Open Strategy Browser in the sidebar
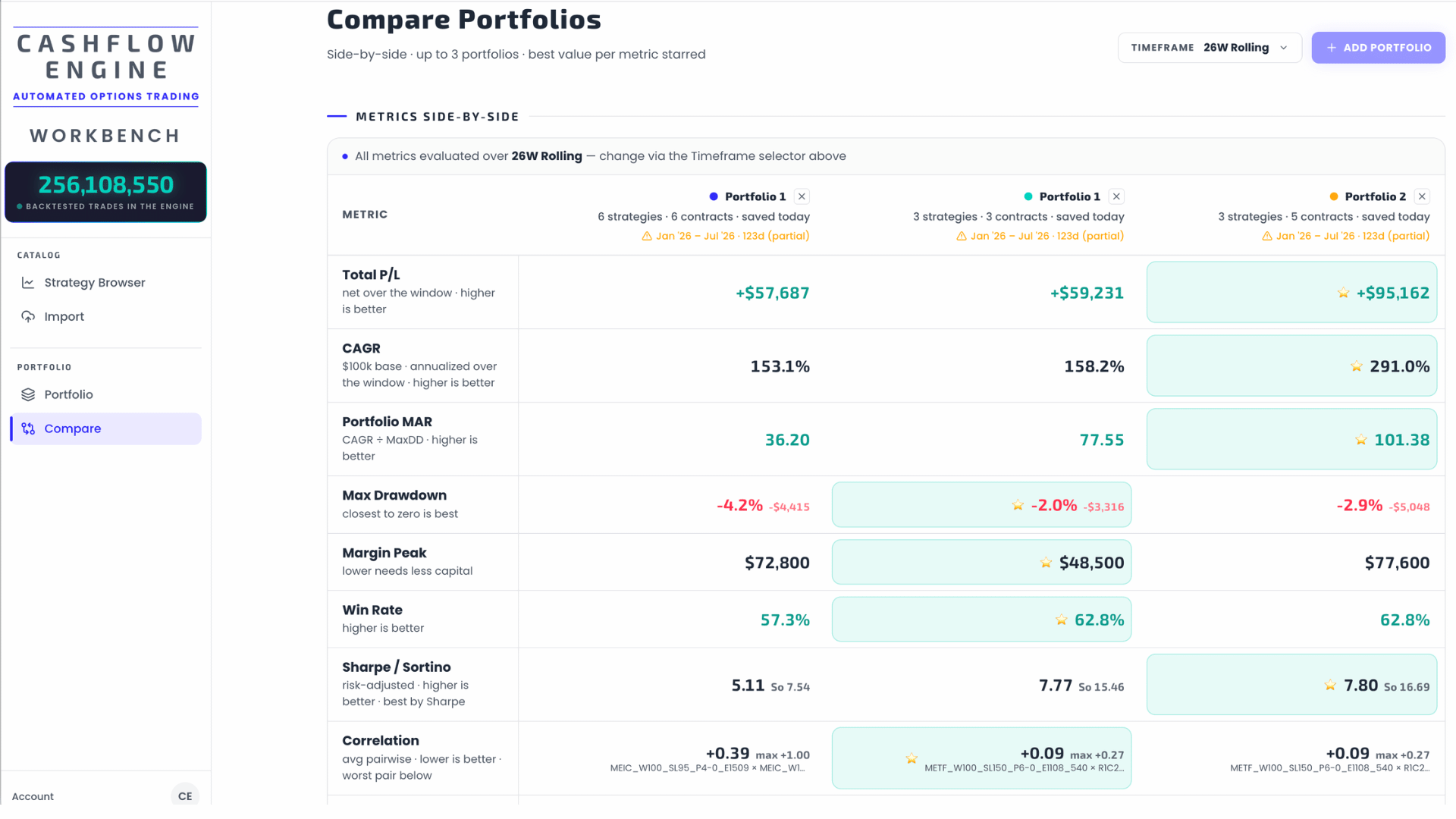Screen dimensions: 1456x819 click(x=106, y=283)
